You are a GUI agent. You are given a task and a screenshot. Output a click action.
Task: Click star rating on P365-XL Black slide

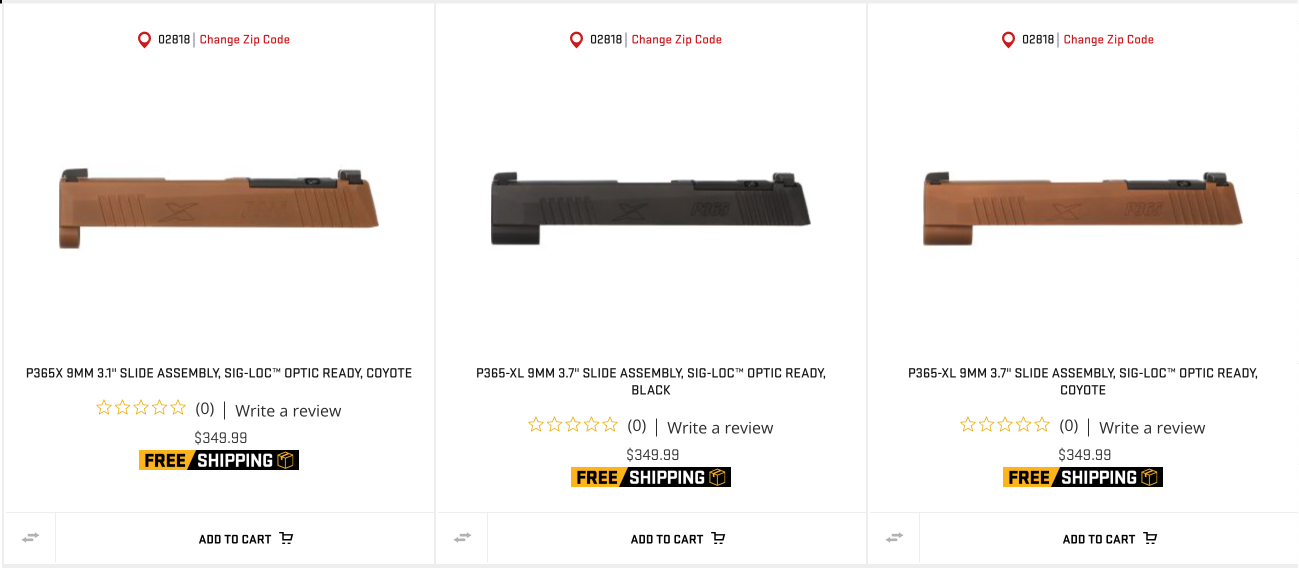click(x=573, y=425)
